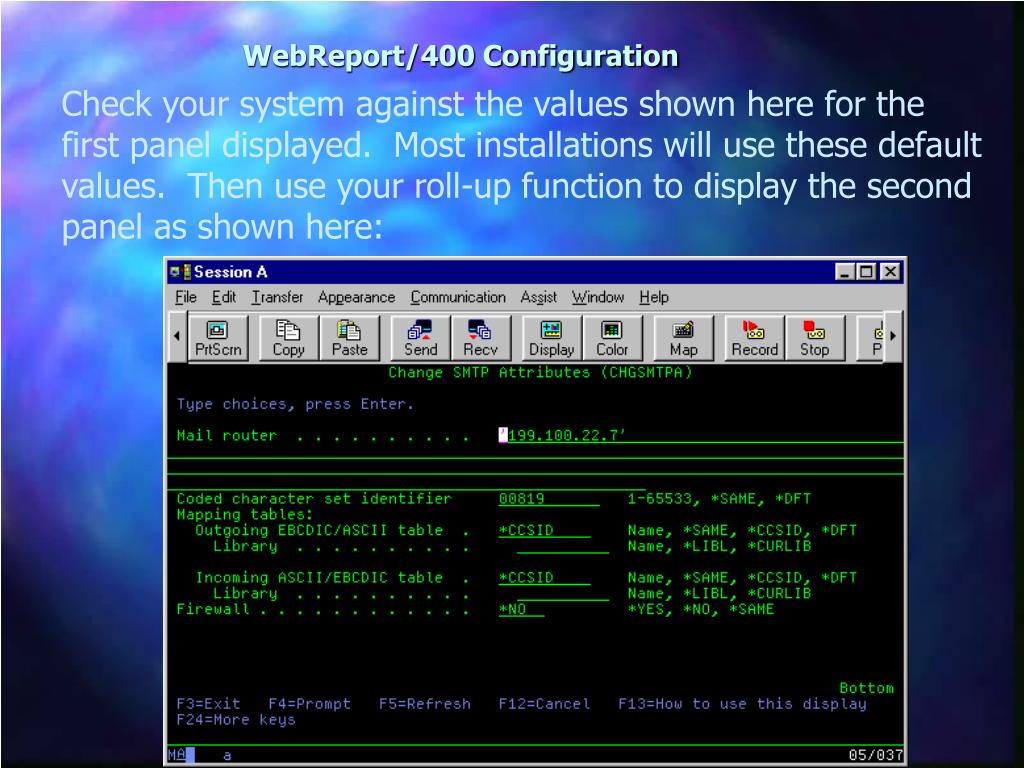The image size is (1024, 768).
Task: Click the 'Type choices, press Enter.' text
Action: point(295,404)
